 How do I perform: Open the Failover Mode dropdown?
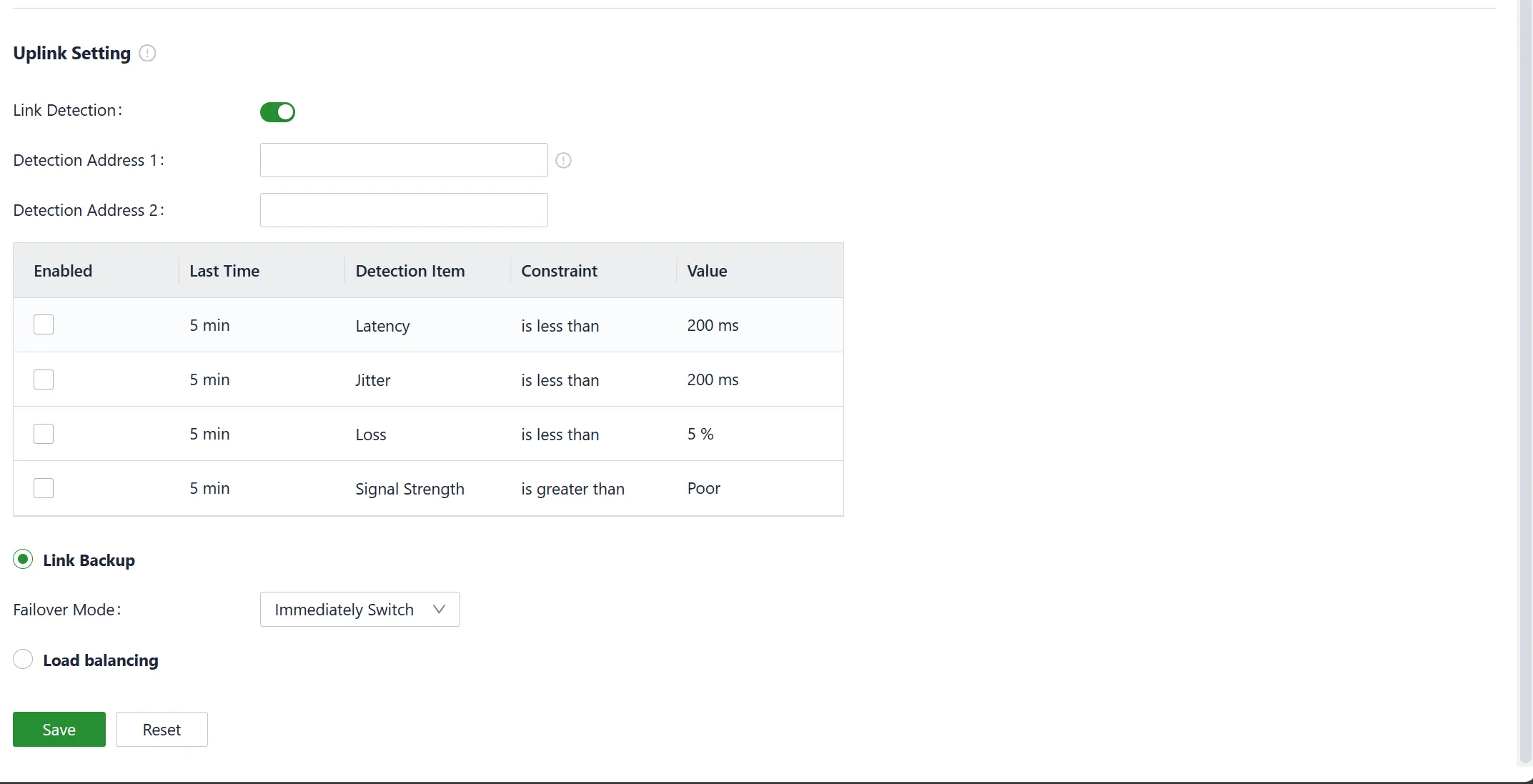(360, 610)
